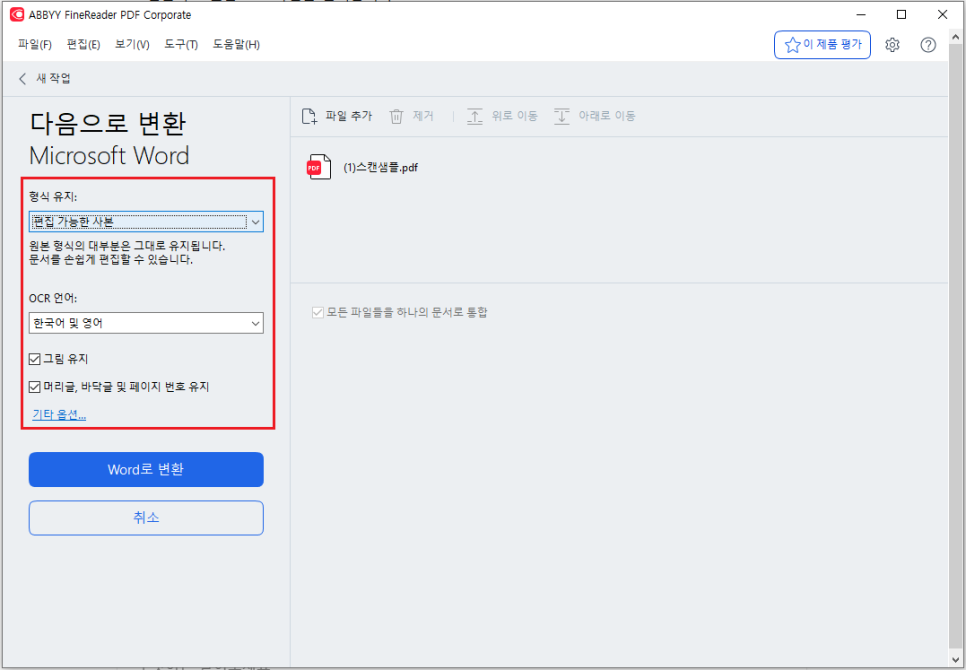The image size is (966, 670).
Task: Click the 아래로 이동 icon
Action: coord(561,116)
